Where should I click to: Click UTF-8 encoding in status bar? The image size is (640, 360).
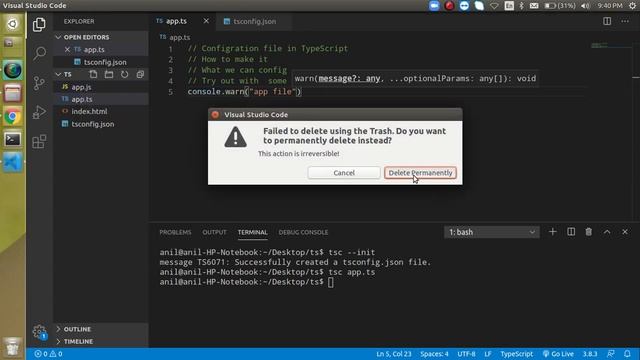[466, 353]
